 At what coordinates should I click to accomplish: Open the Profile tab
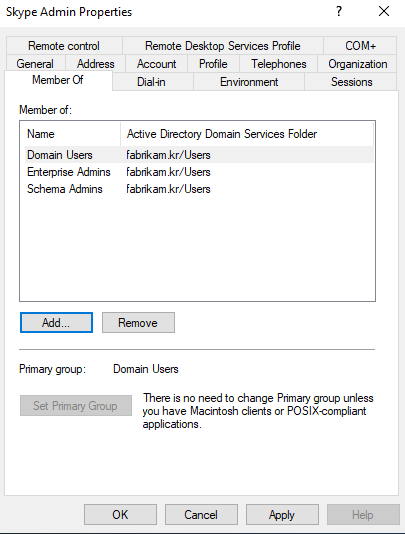coord(213,64)
